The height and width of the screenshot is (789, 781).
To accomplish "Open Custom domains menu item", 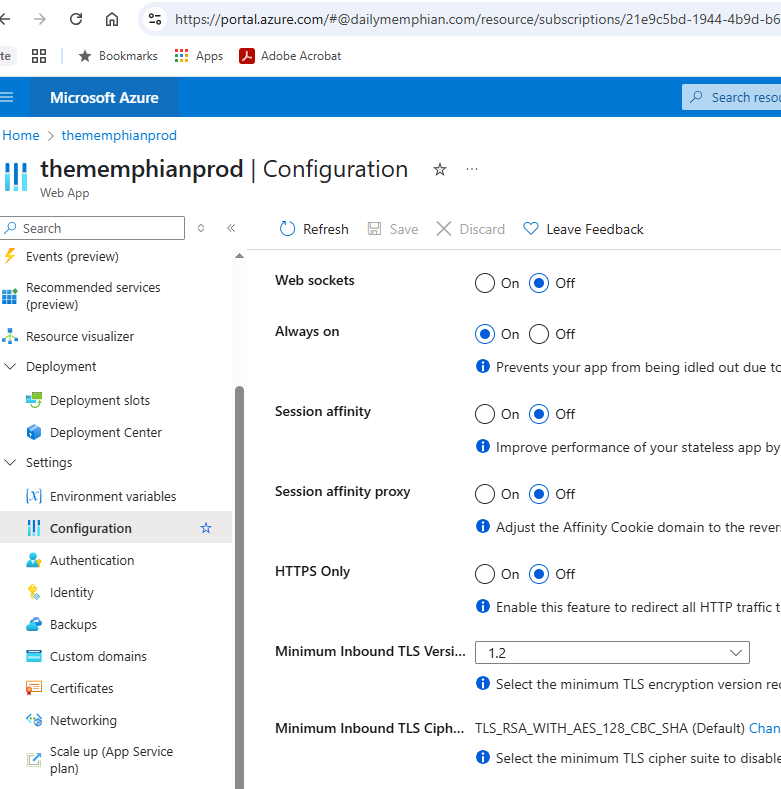I will 98,656.
